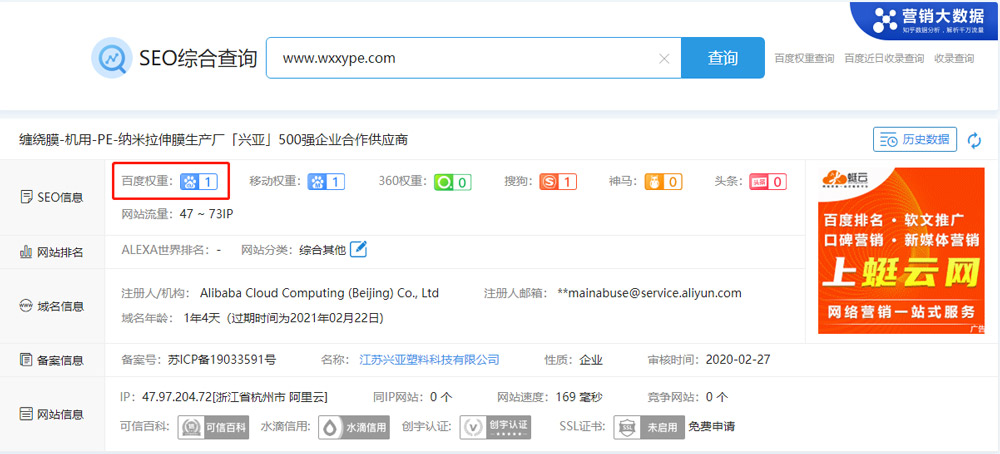Screen dimensions: 1000x454
Task: Click the Sogou weight orange badge
Action: (558, 182)
